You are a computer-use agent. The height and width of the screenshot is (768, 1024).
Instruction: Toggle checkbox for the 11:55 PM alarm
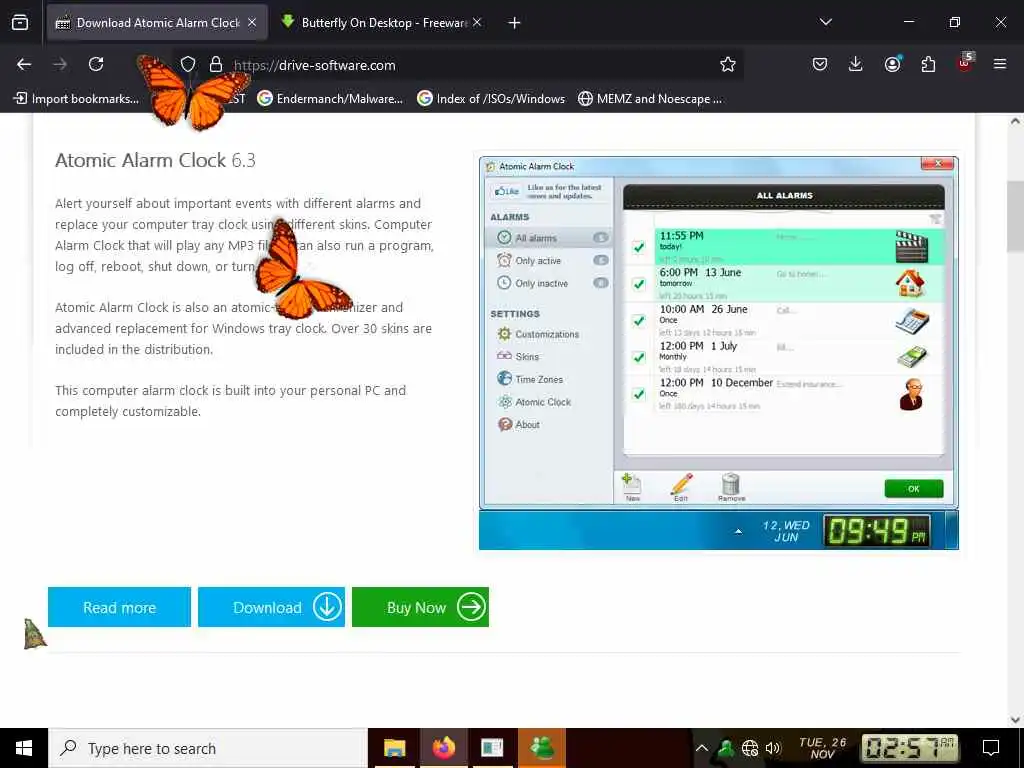(x=639, y=247)
